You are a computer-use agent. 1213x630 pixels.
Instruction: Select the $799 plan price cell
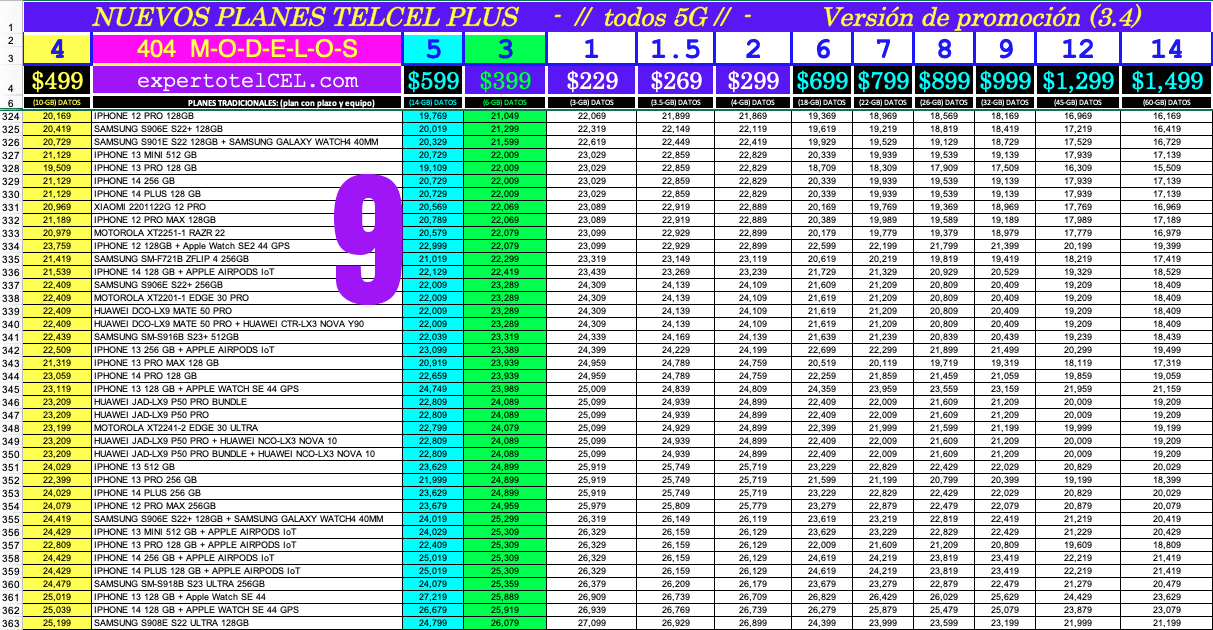(884, 81)
